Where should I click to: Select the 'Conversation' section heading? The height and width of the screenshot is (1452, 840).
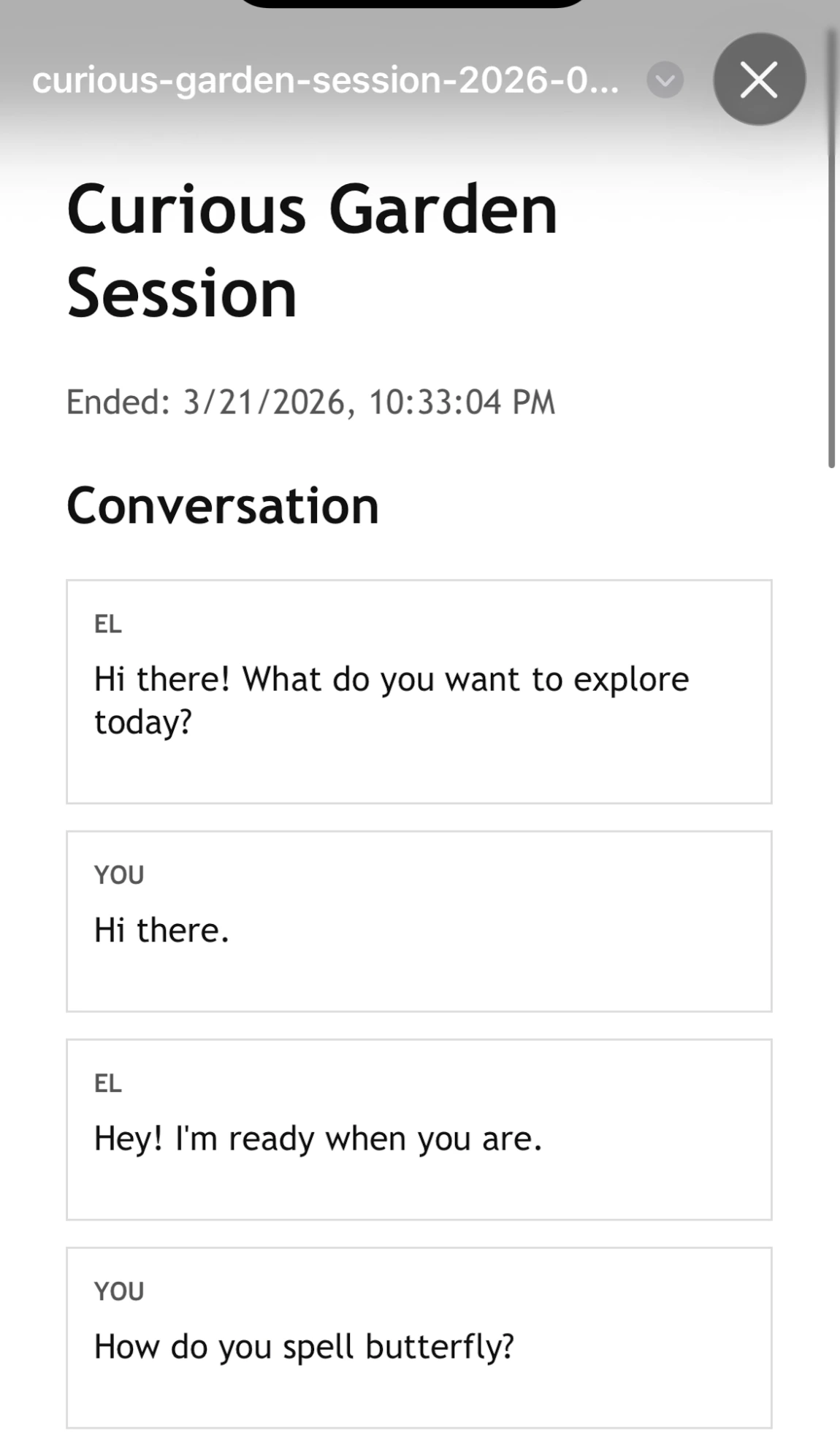click(223, 505)
